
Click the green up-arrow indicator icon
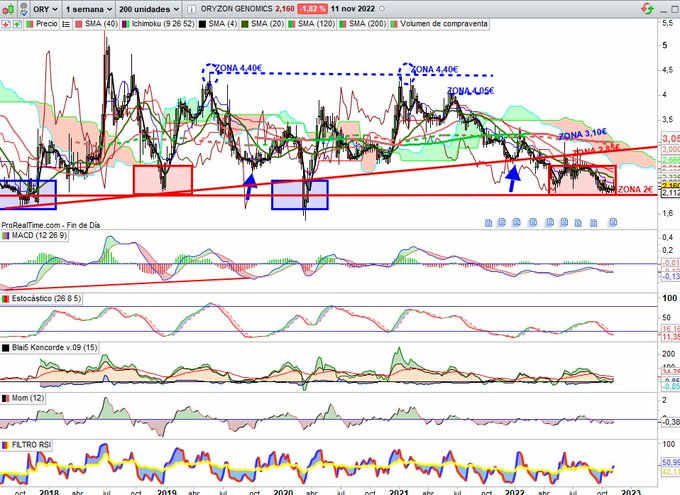pyautogui.click(x=16, y=24)
